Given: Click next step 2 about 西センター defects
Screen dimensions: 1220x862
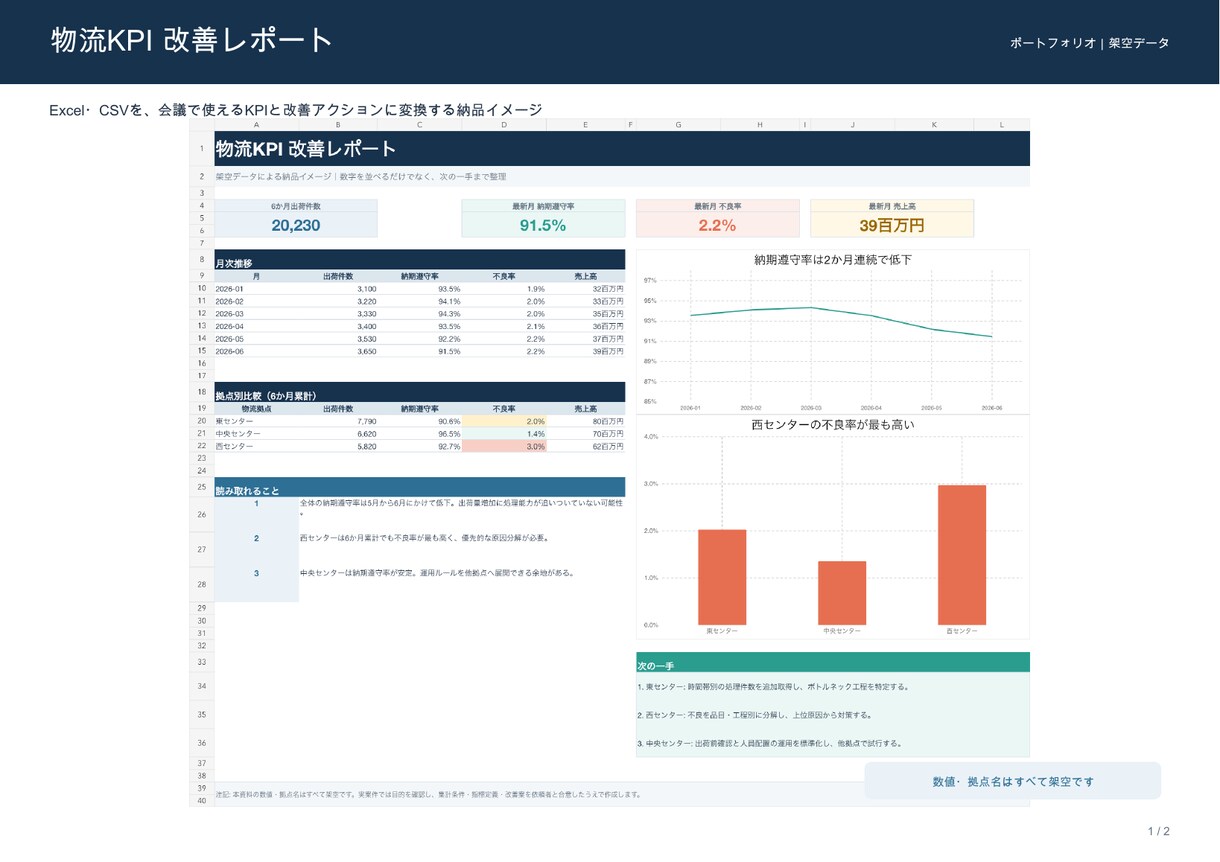Looking at the screenshot, I should tap(755, 715).
